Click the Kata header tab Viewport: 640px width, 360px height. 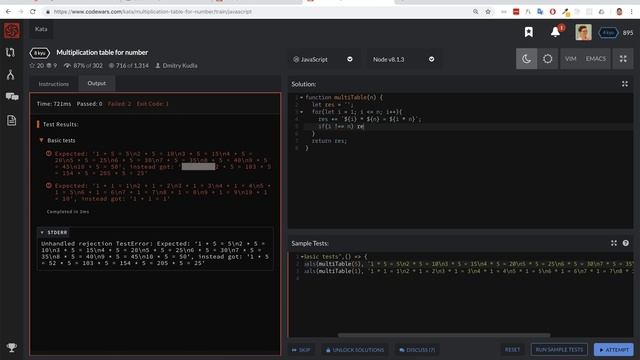(x=41, y=29)
